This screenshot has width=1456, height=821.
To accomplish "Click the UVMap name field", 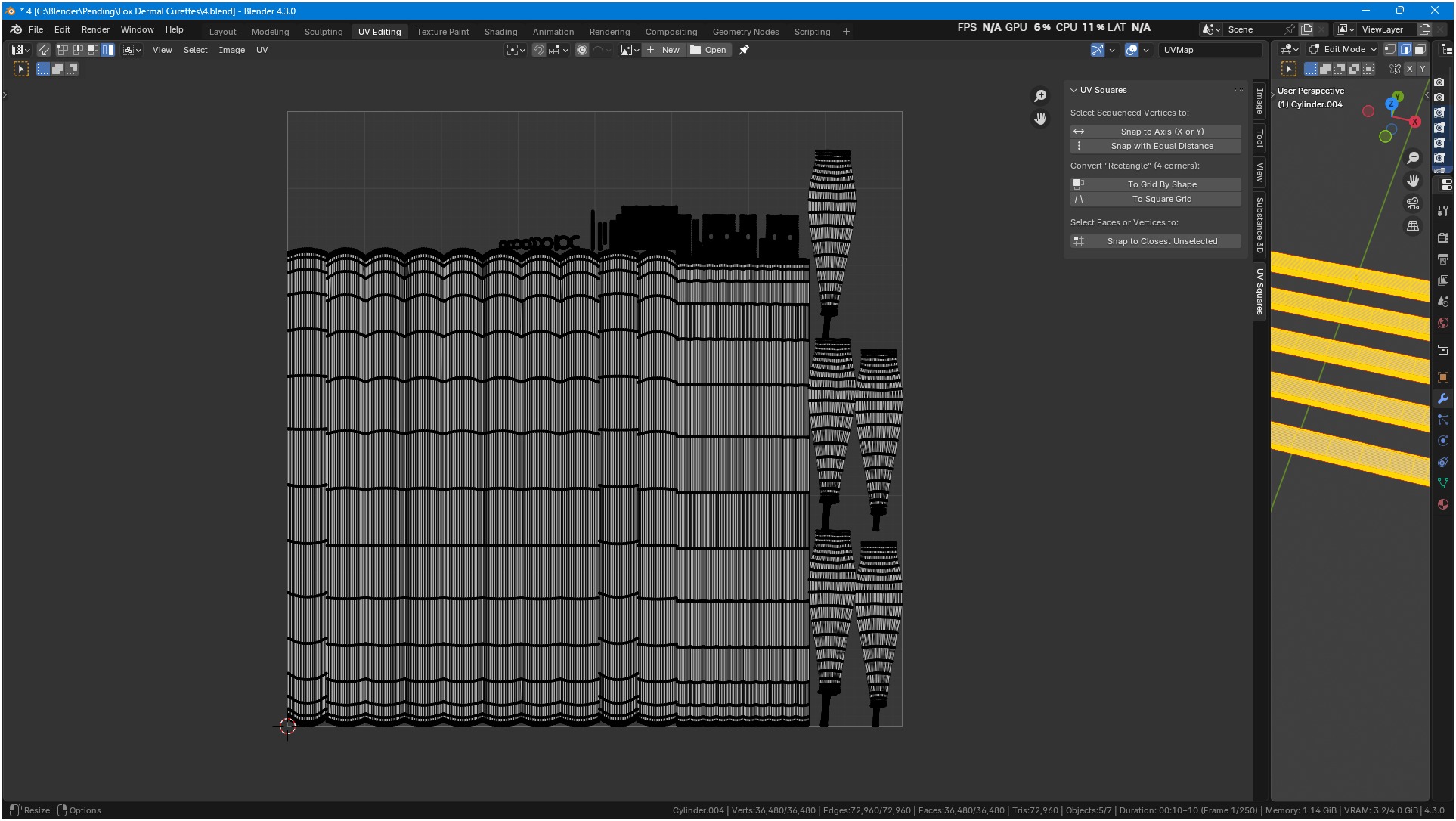I will [1210, 50].
